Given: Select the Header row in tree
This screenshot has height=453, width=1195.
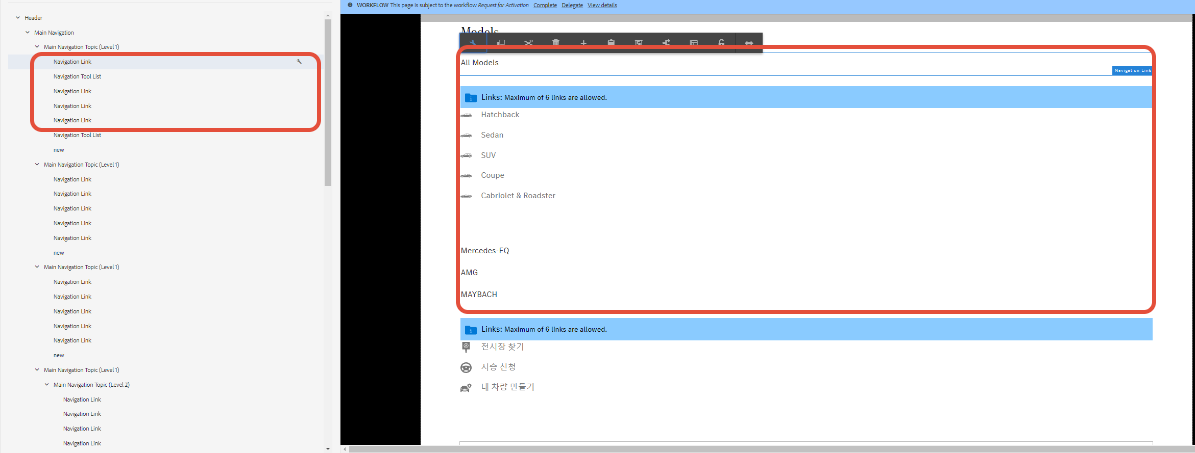Looking at the screenshot, I should tap(34, 18).
